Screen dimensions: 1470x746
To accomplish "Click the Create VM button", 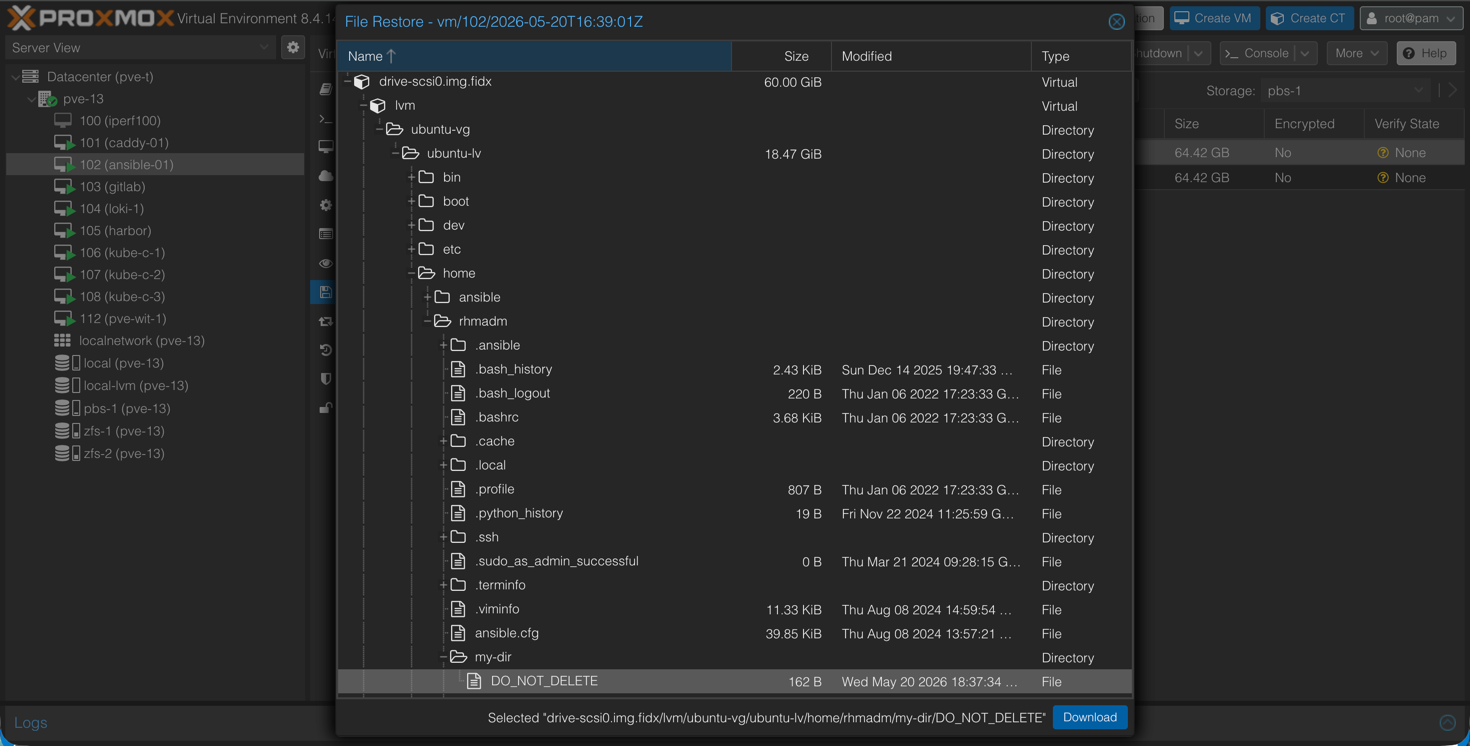I will click(x=1213, y=18).
